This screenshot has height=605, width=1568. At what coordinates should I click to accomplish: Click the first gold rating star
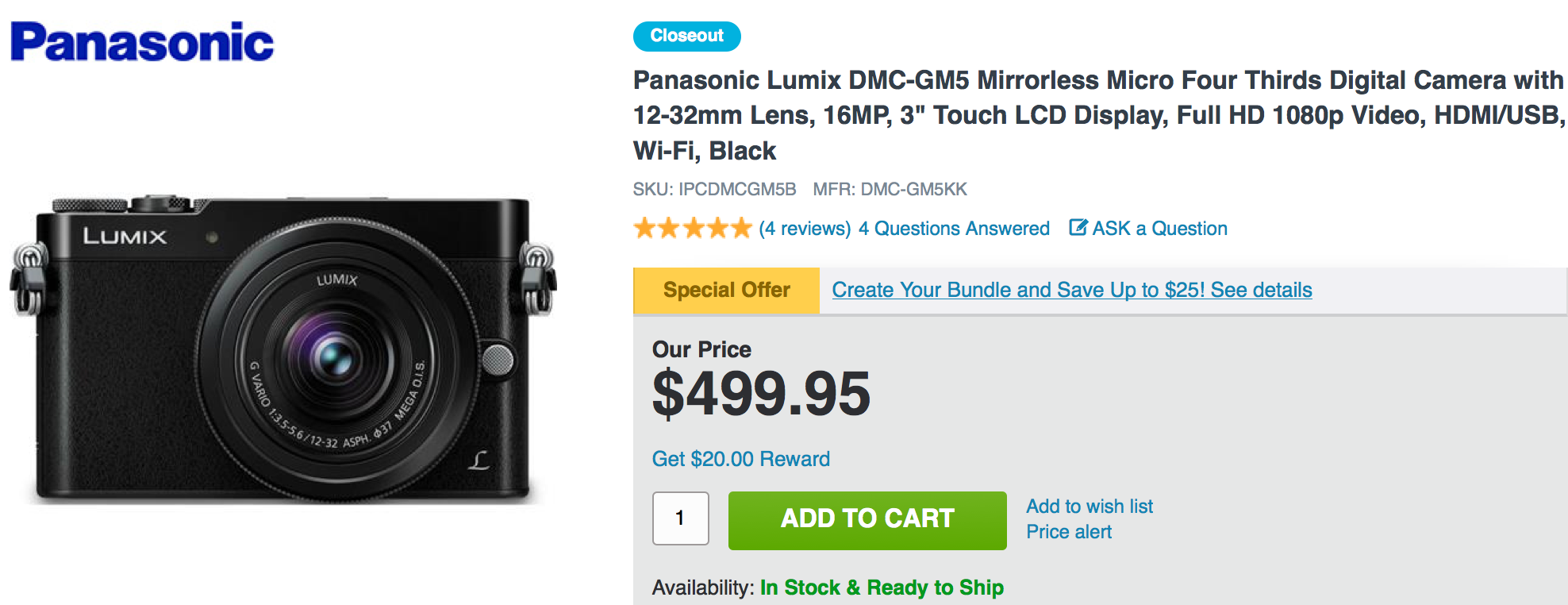coord(645,229)
